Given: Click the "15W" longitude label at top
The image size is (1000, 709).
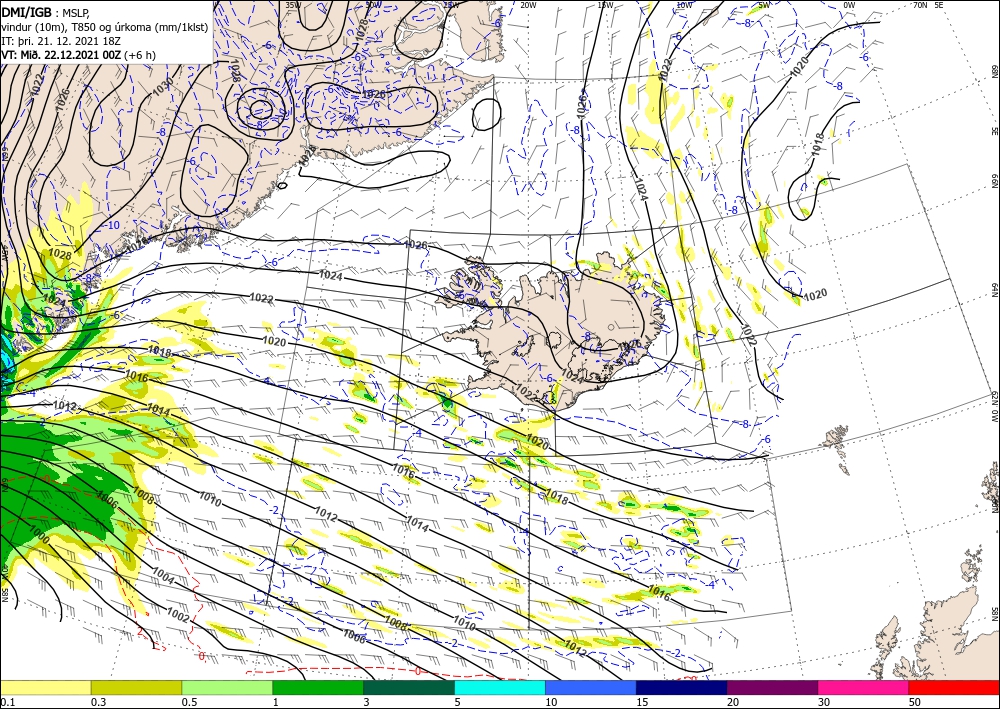Looking at the screenshot, I should (605, 5).
